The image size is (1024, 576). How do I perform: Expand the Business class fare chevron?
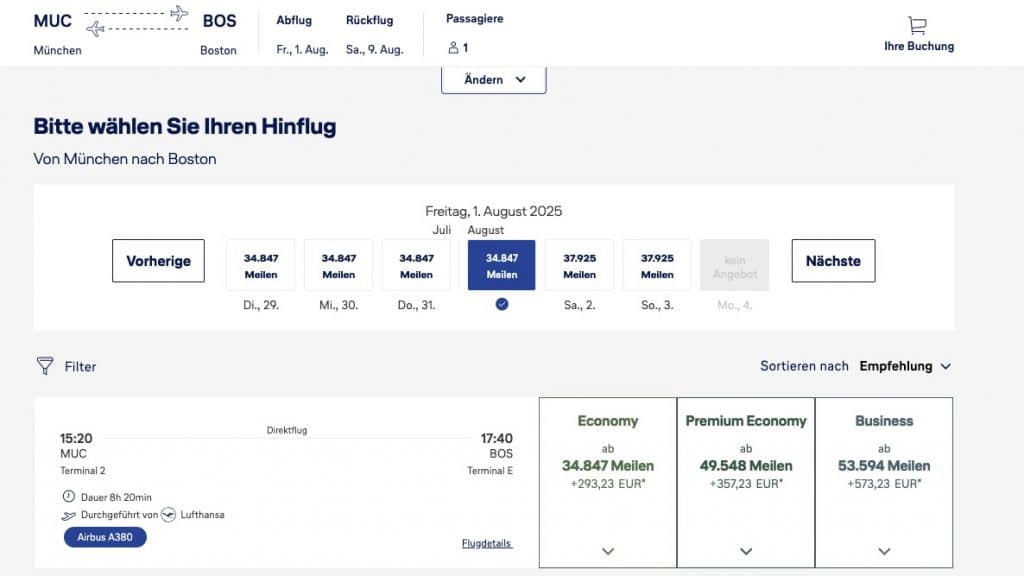883,551
